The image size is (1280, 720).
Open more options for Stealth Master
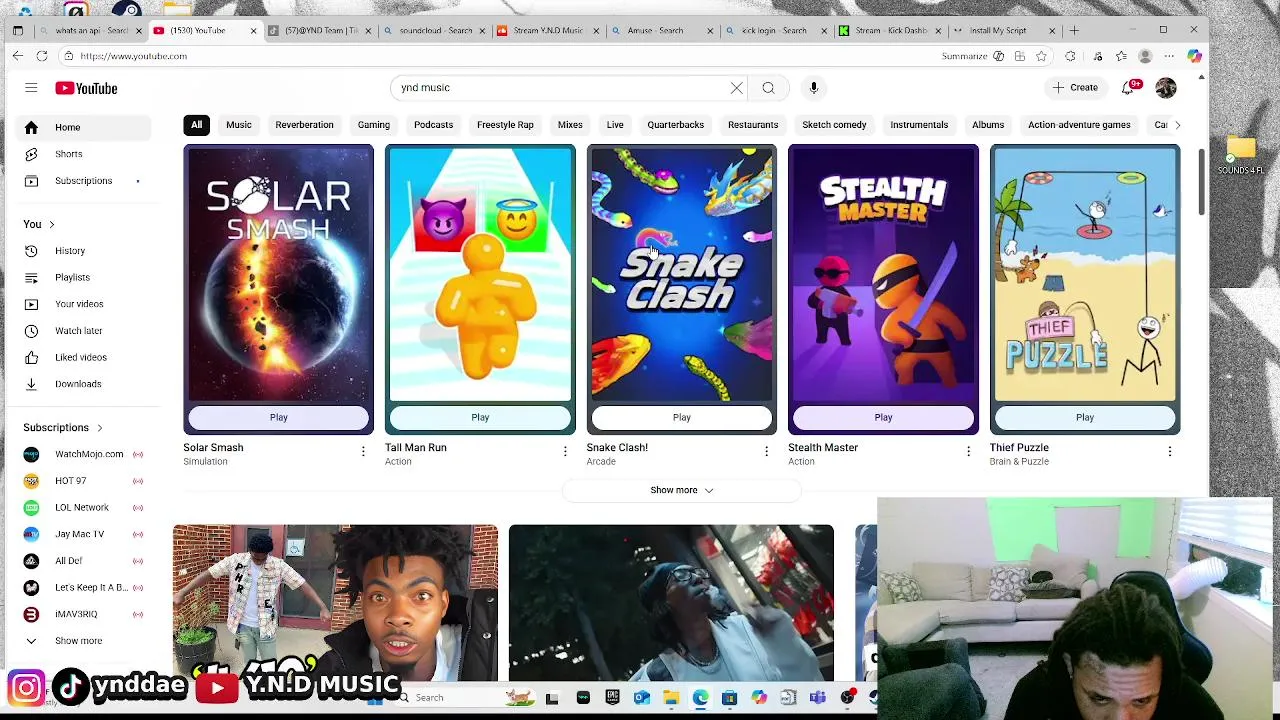click(968, 452)
